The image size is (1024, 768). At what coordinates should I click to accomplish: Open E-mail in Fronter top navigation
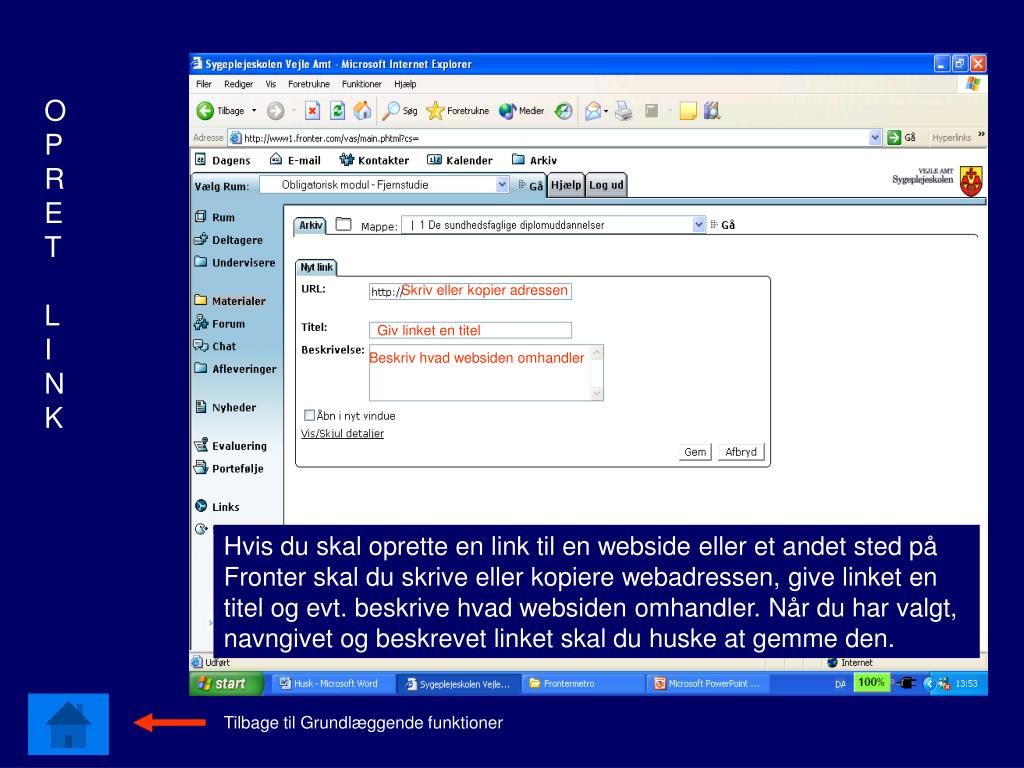[x=295, y=160]
